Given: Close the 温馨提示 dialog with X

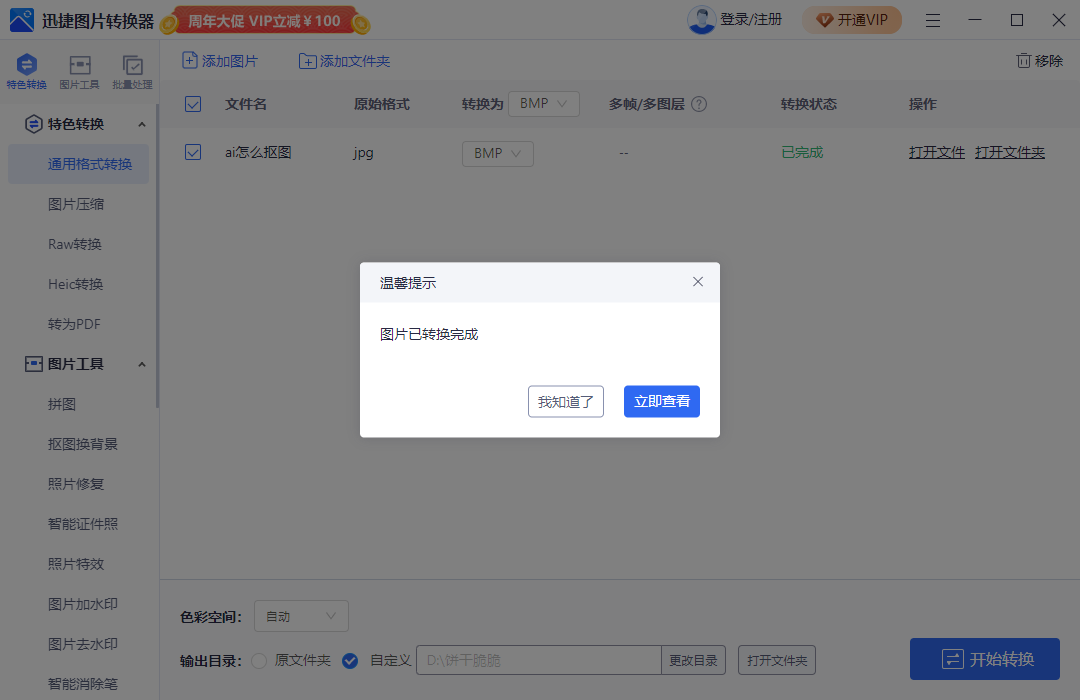Looking at the screenshot, I should 698,282.
